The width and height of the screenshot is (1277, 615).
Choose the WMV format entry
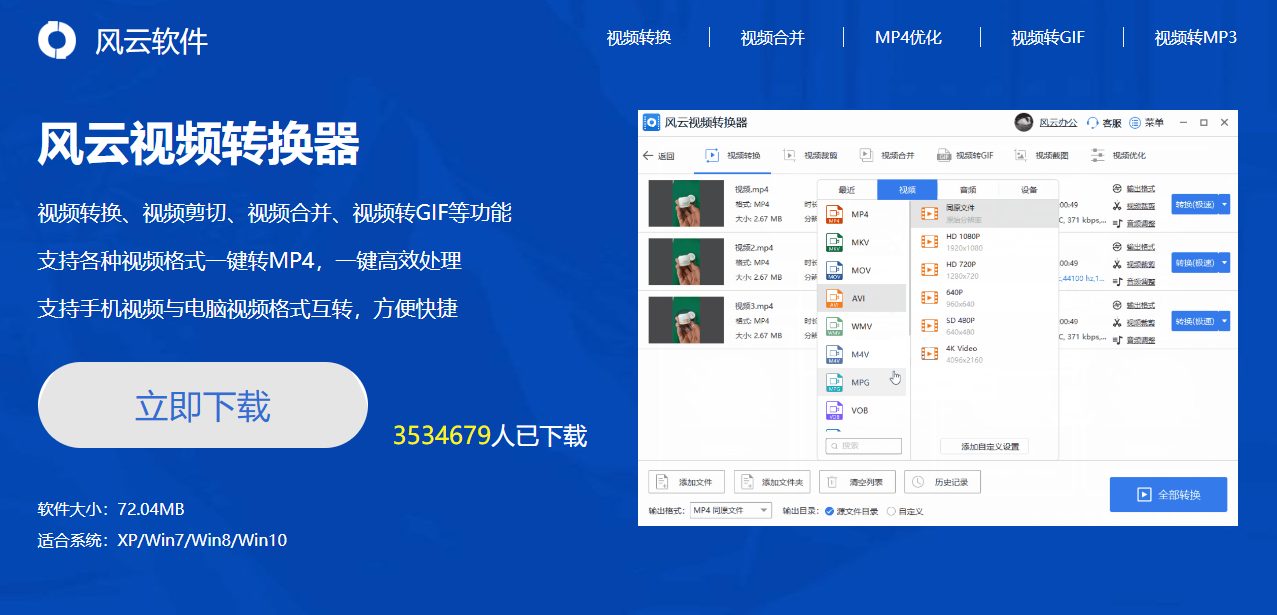pyautogui.click(x=862, y=326)
